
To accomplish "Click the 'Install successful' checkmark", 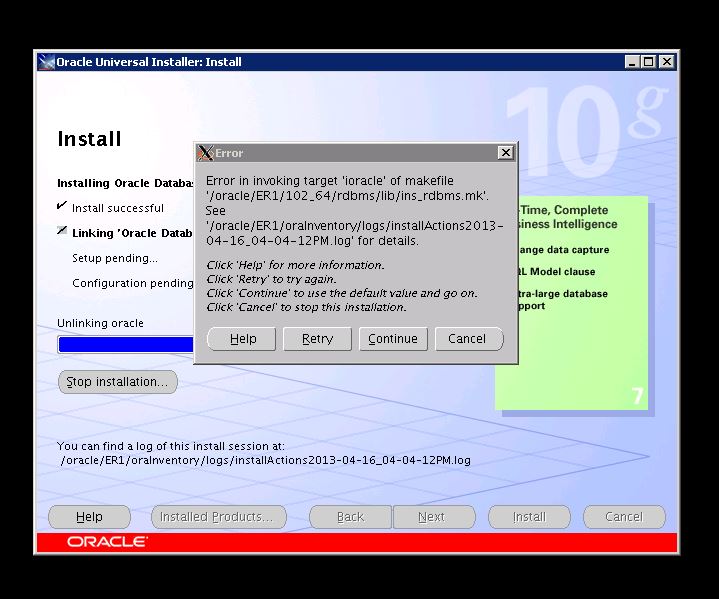I will click(x=61, y=205).
